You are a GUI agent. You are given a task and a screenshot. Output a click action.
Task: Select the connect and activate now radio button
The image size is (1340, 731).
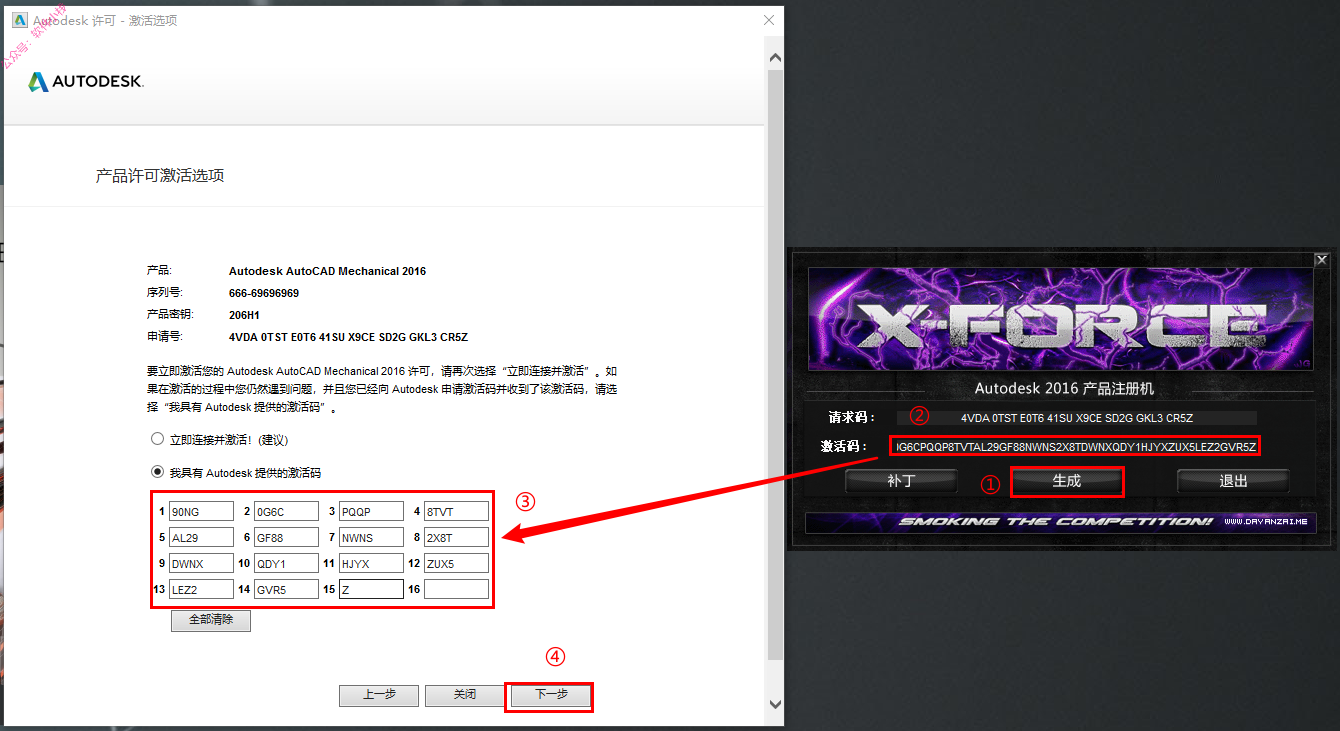click(157, 439)
